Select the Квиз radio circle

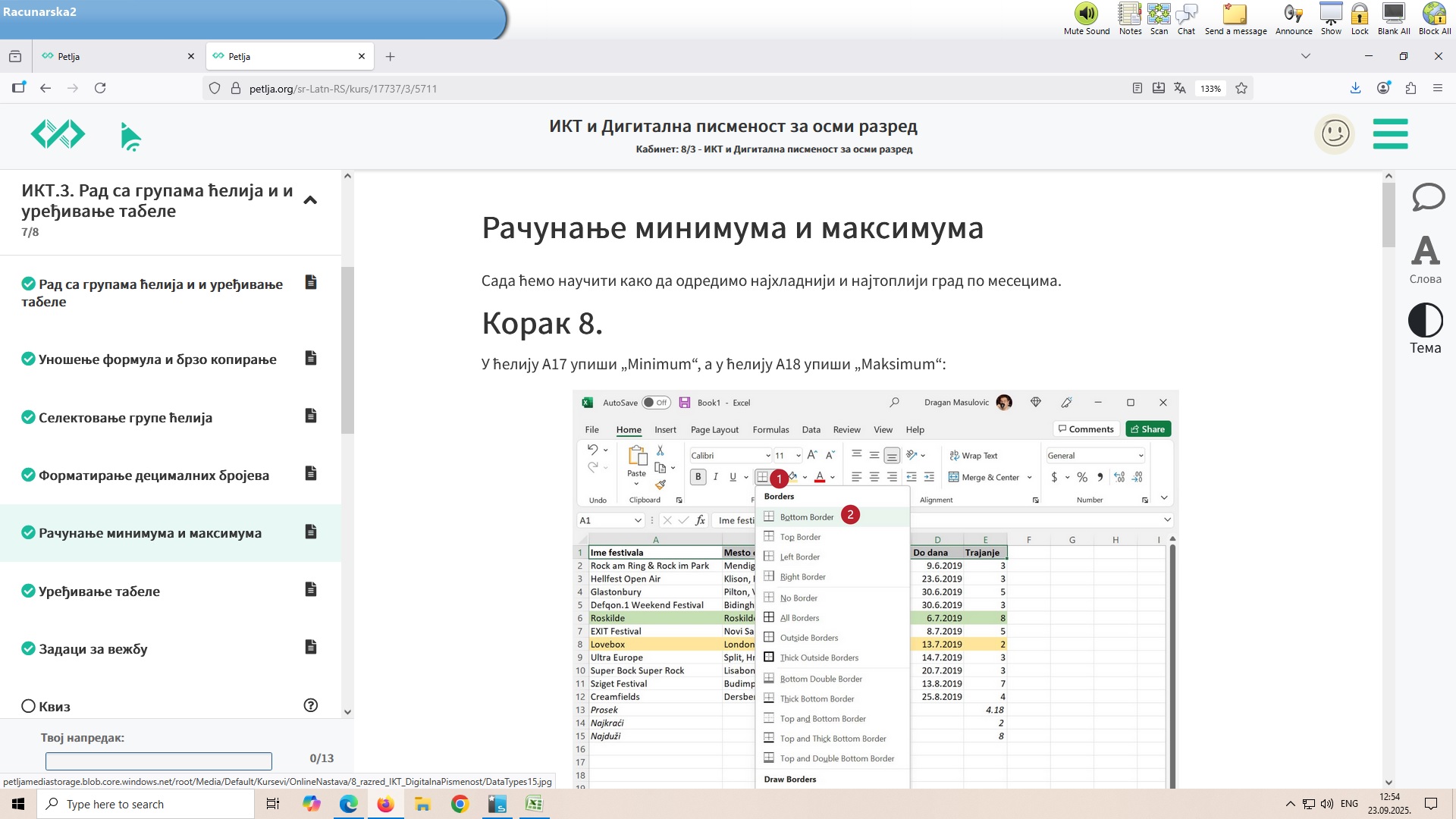tap(28, 706)
